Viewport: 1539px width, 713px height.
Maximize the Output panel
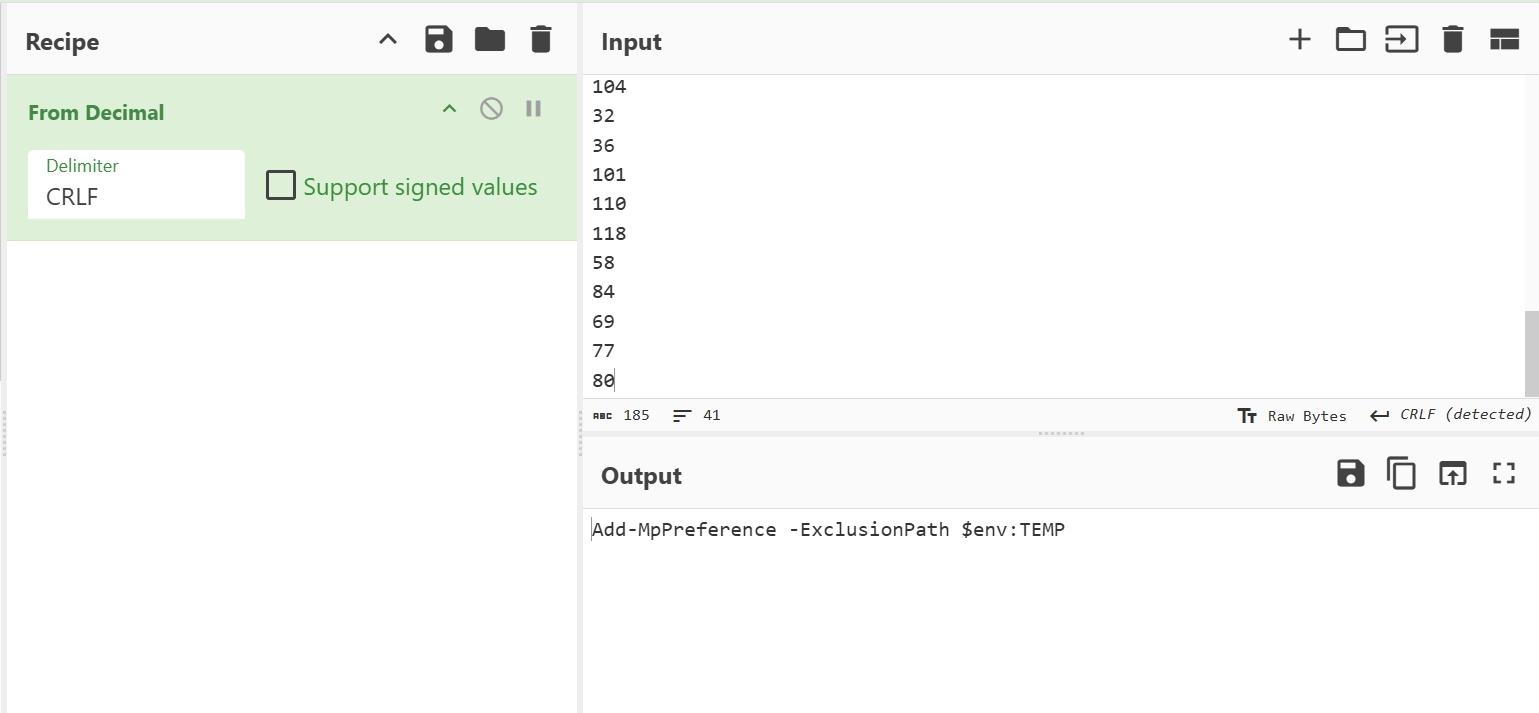tap(1503, 473)
